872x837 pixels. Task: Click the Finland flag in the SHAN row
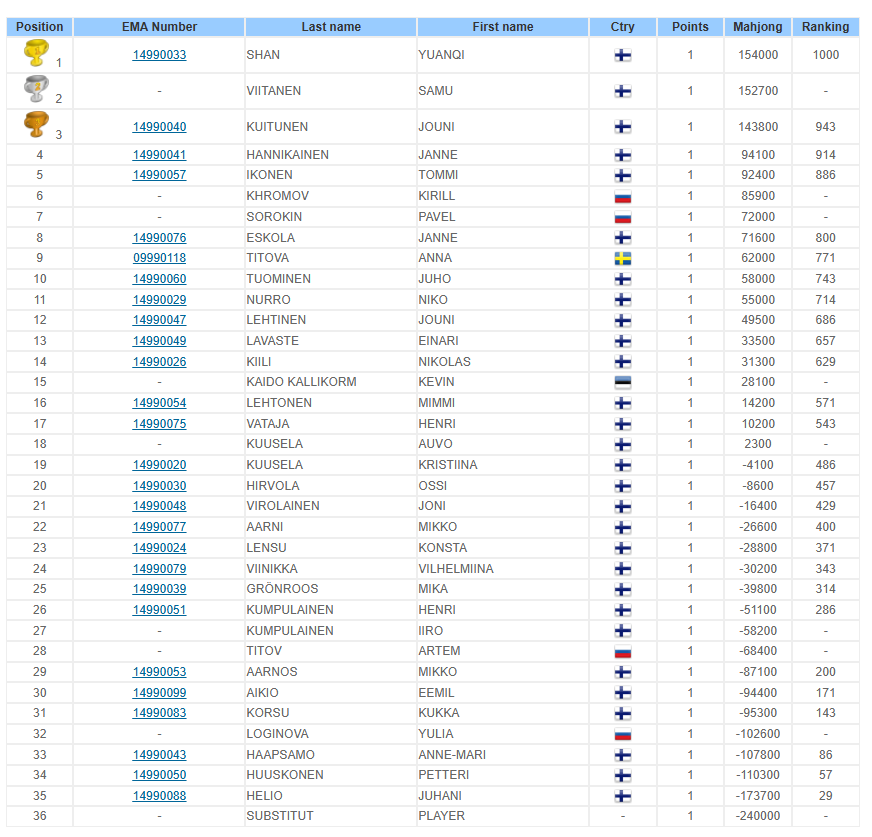(622, 55)
